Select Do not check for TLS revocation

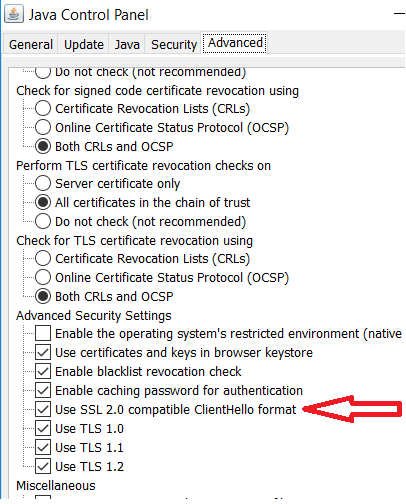click(43, 221)
